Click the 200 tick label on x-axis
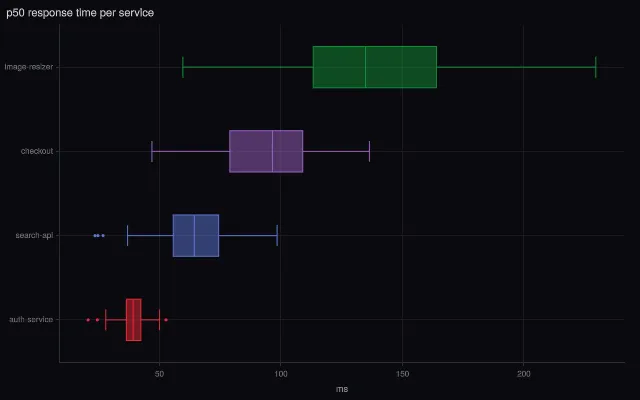Viewport: 640px width, 400px height. [x=524, y=374]
